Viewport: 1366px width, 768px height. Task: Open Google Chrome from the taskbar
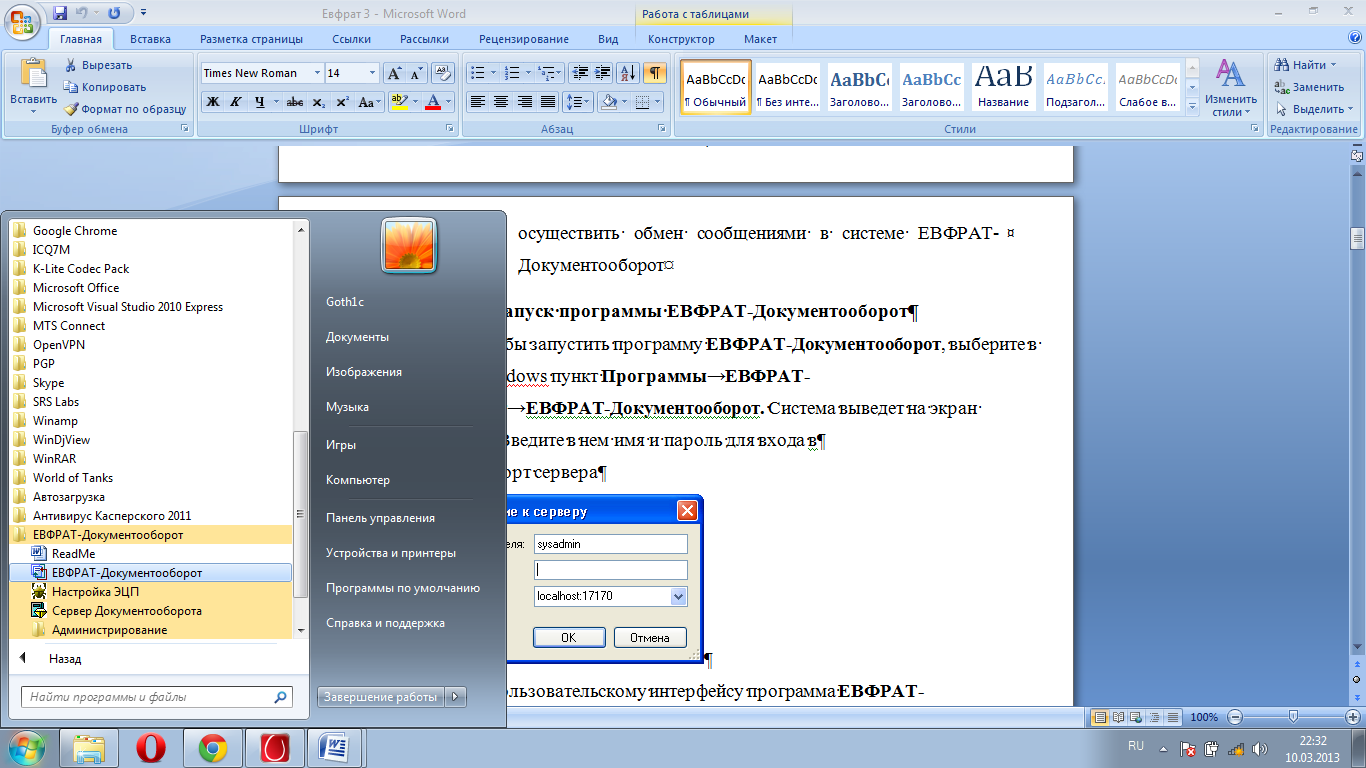tap(212, 747)
